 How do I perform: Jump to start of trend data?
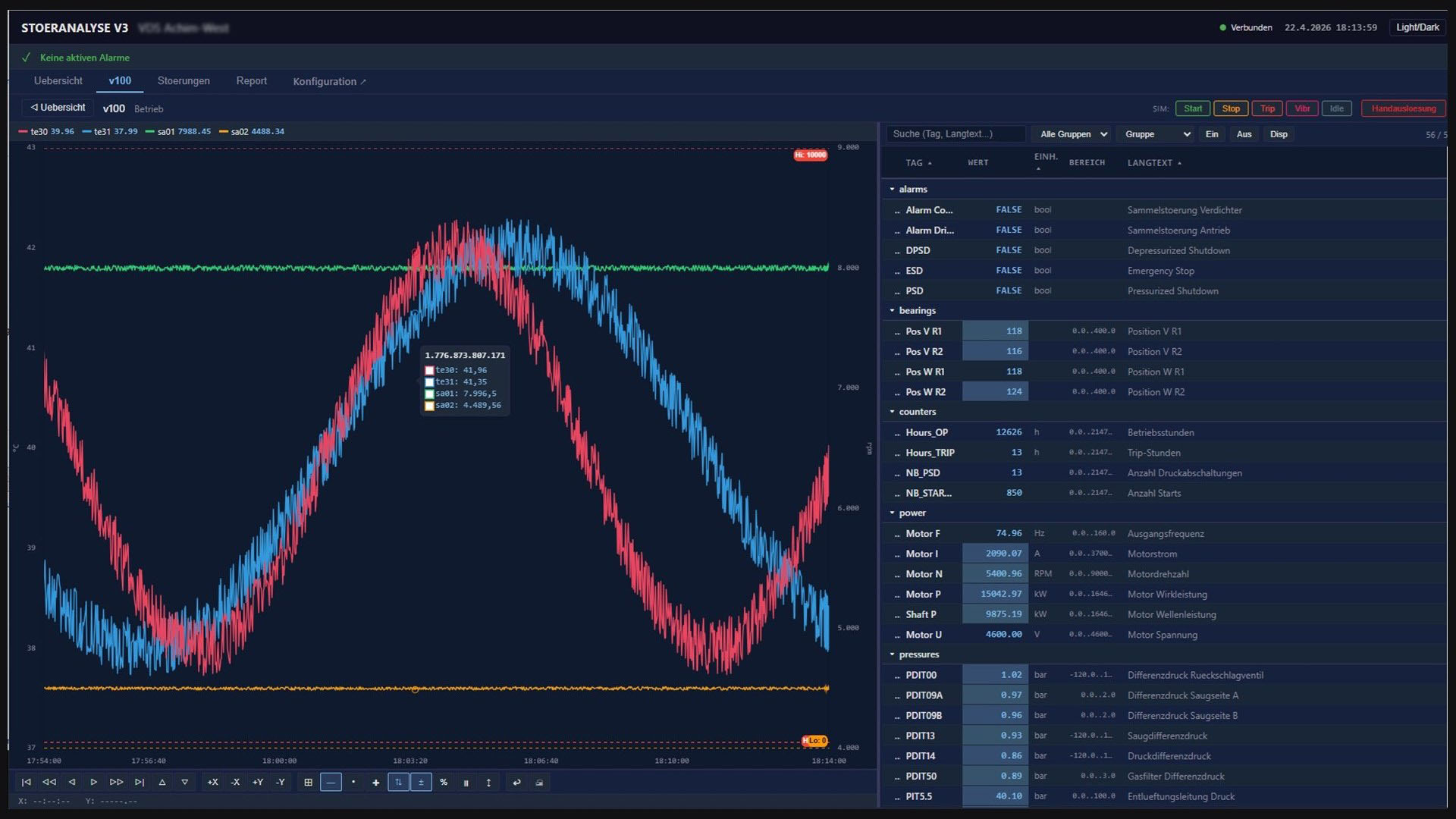coord(27,782)
